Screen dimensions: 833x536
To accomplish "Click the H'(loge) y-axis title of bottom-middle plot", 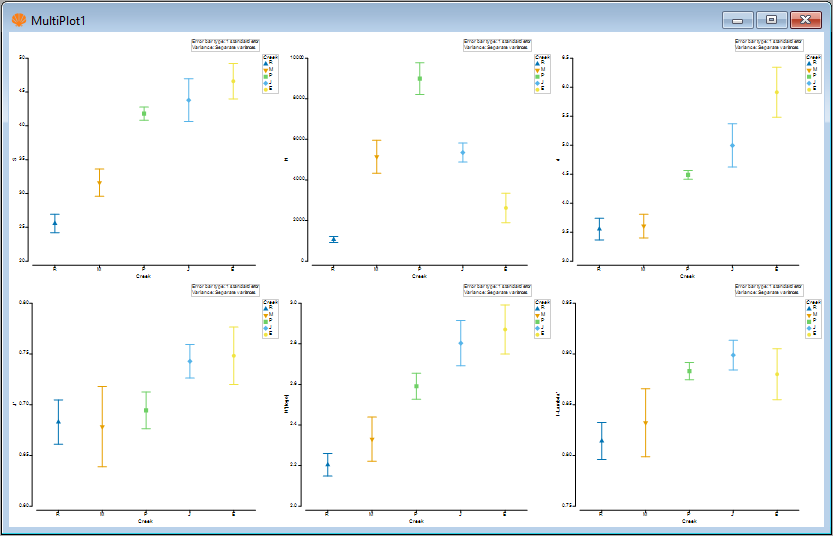I will [x=287, y=404].
